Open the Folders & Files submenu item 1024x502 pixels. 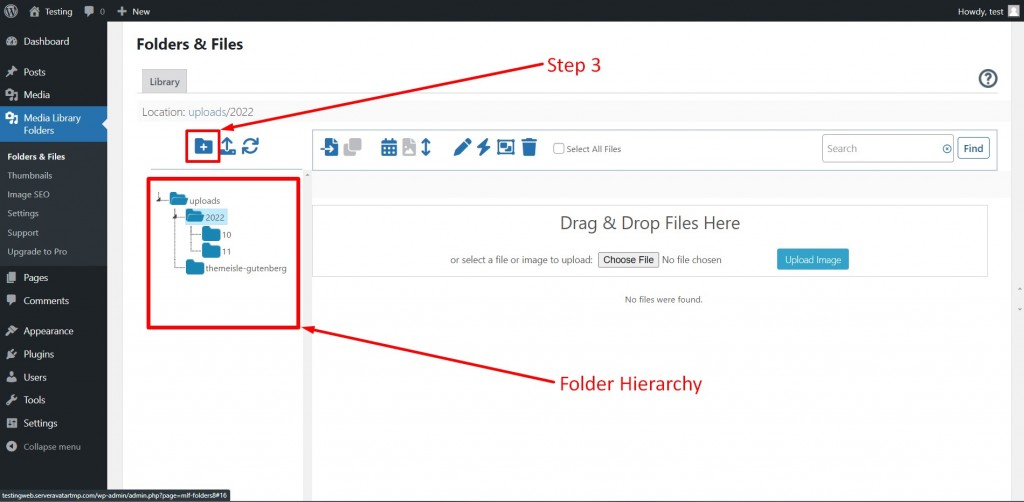36,157
